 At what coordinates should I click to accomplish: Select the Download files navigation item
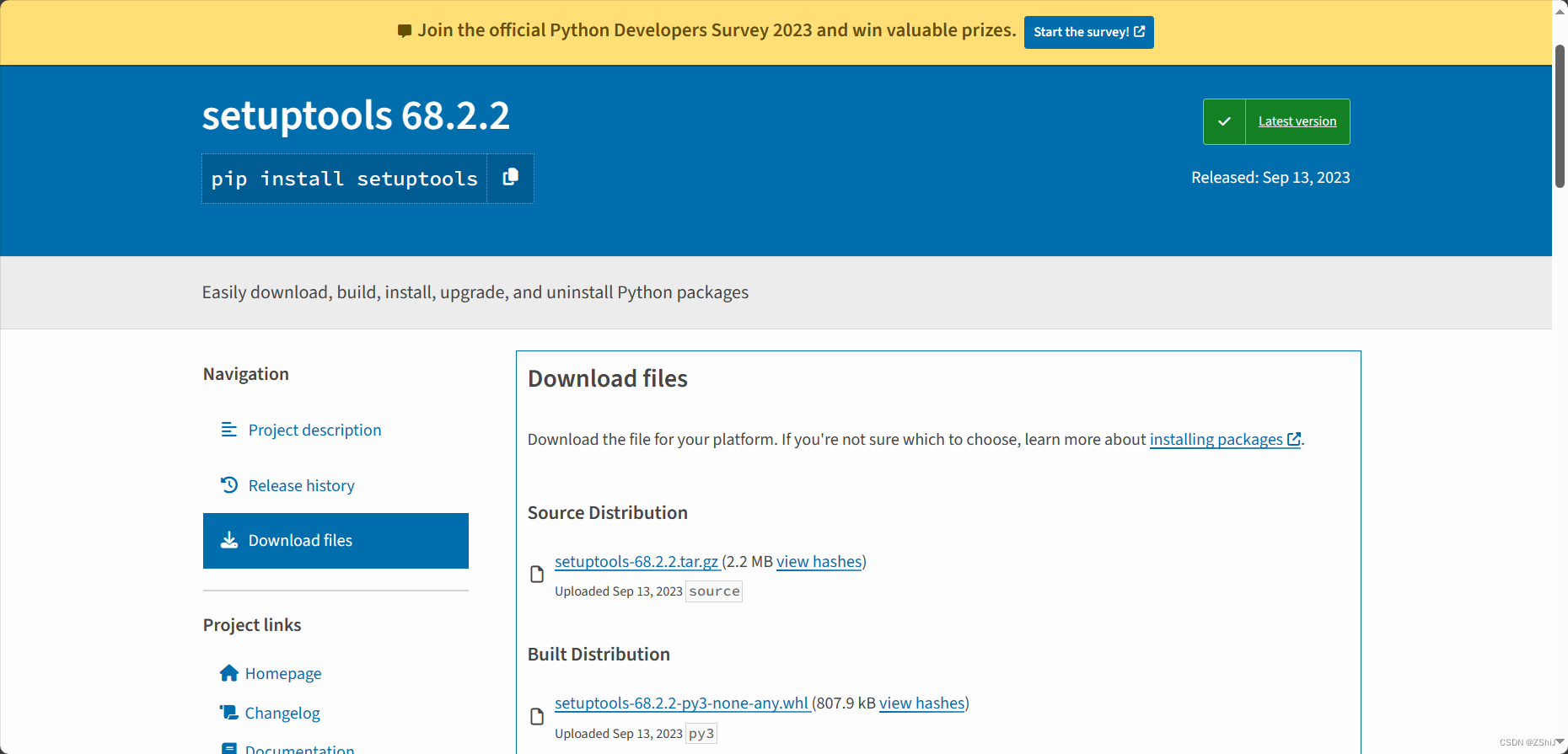[336, 541]
